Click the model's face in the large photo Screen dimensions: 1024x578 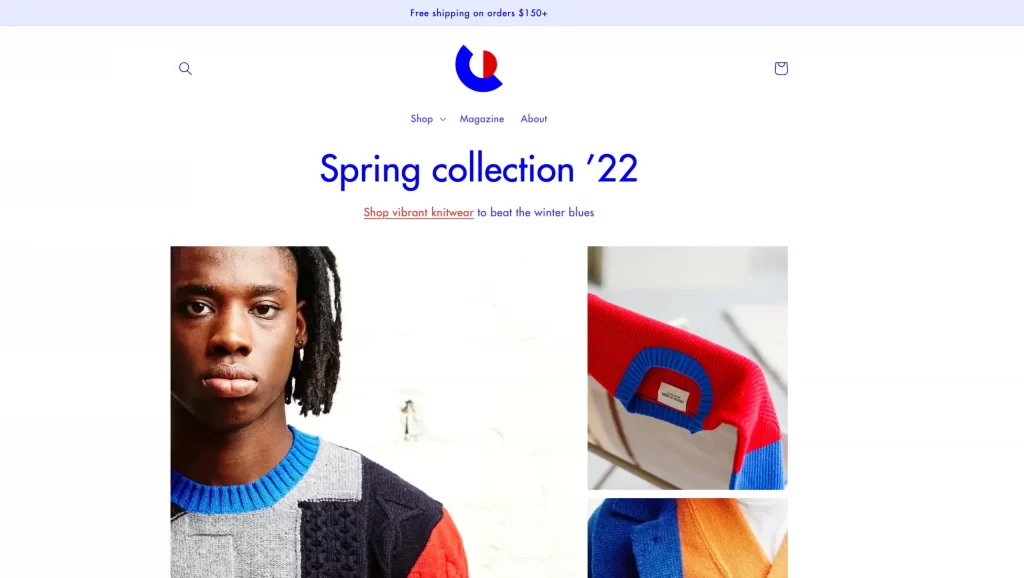[x=232, y=333]
